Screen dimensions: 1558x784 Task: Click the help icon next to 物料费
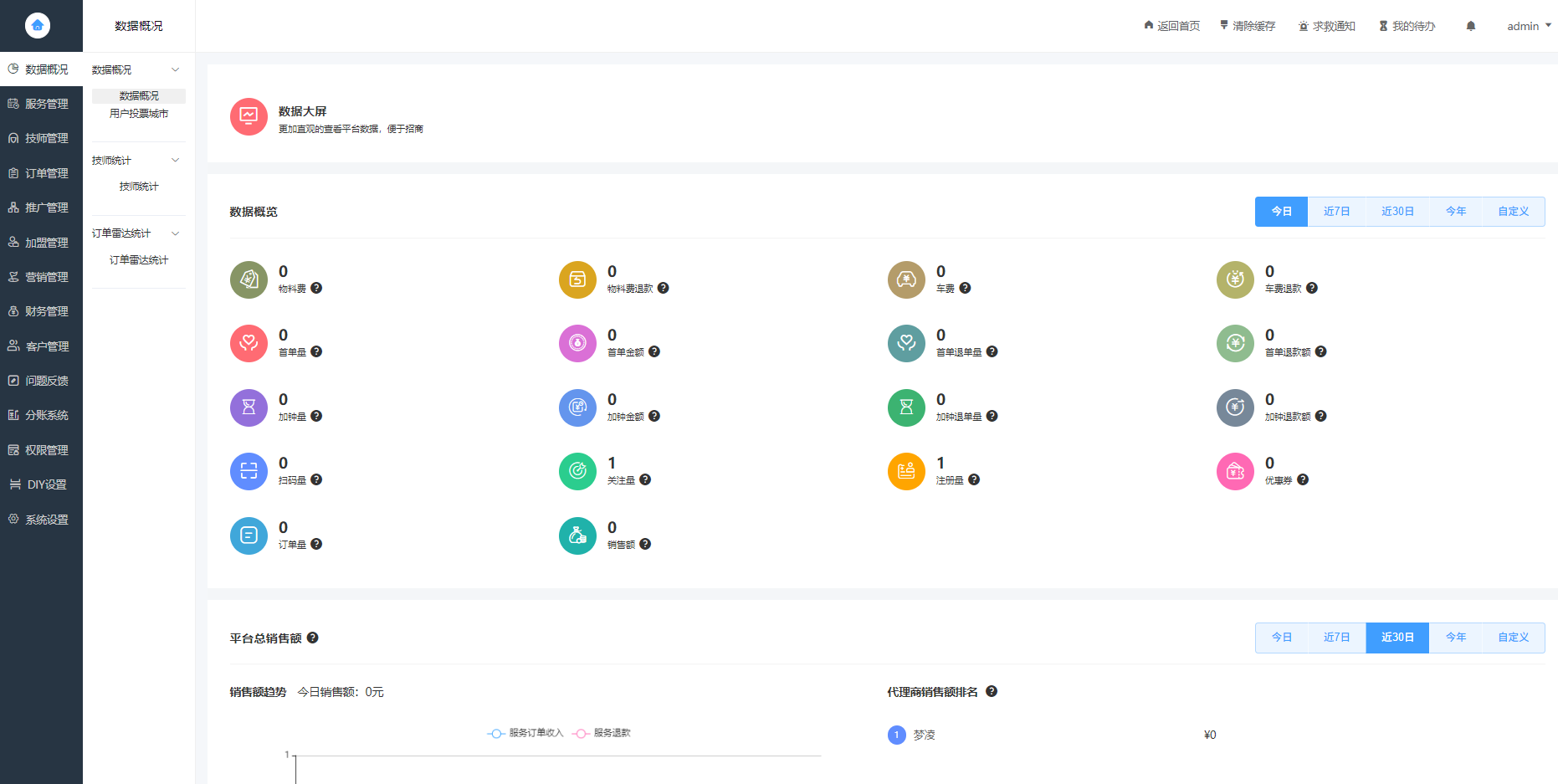316,288
